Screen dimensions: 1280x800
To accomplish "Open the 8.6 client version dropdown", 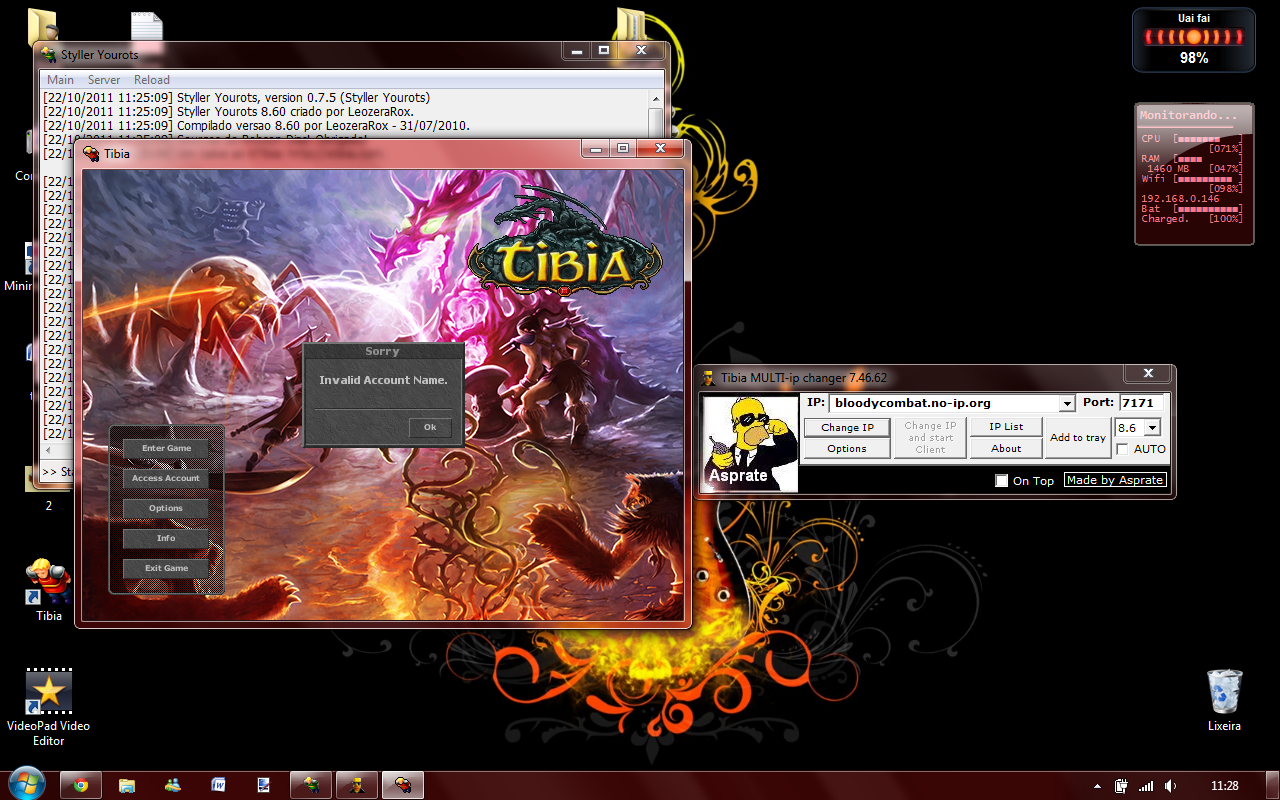I will [x=1153, y=428].
